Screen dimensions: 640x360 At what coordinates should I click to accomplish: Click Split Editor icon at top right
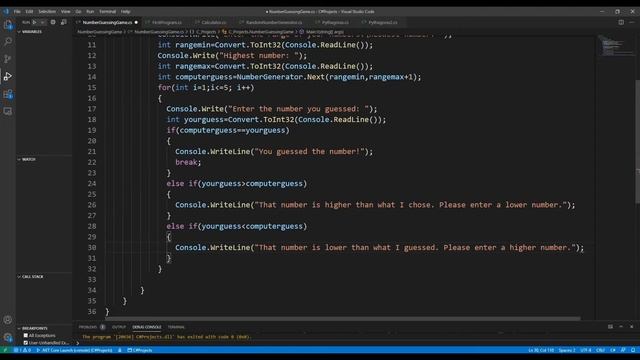click(x=621, y=22)
